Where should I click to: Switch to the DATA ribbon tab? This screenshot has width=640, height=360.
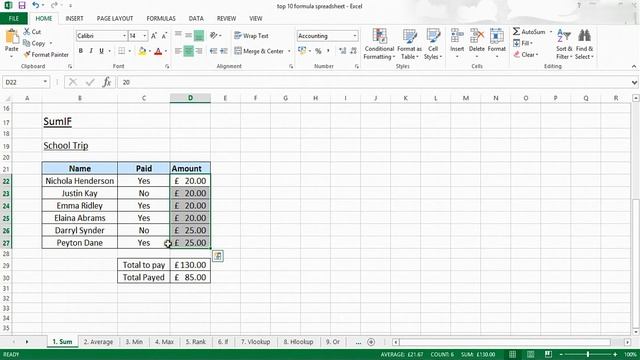196,18
